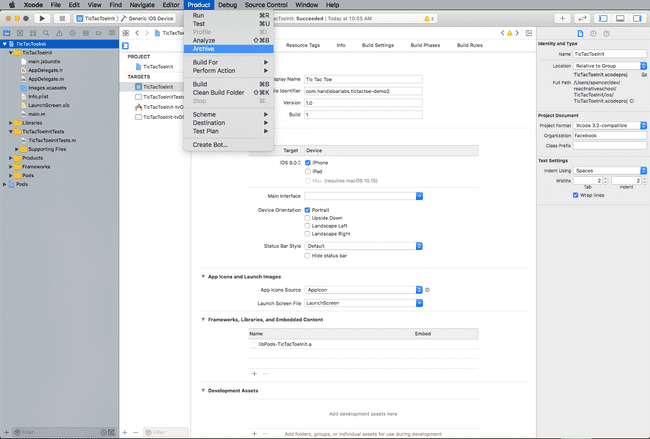
Task: Click the related items grid icon
Action: pos(126,33)
